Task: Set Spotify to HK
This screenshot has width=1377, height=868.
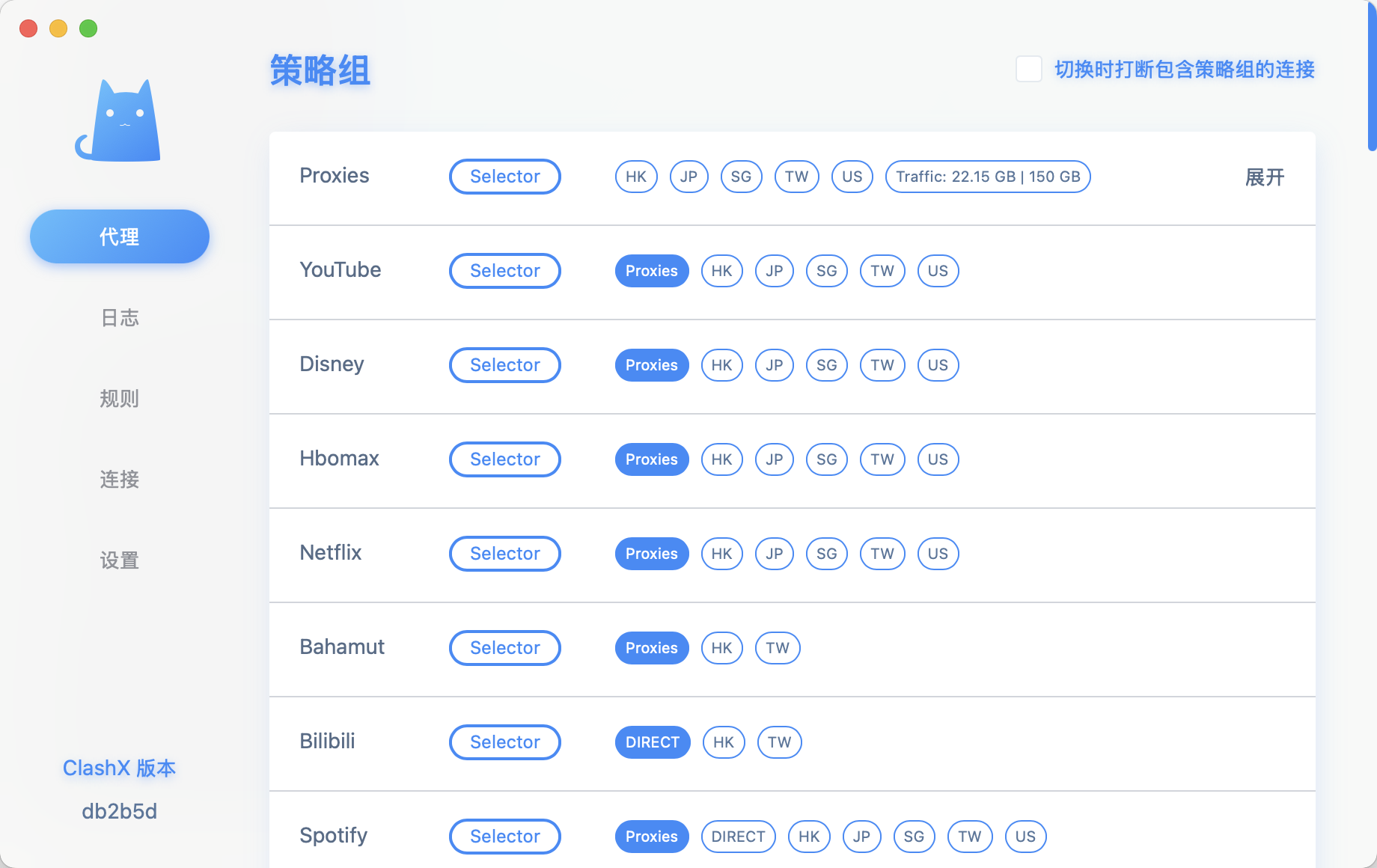Action: pos(809,837)
